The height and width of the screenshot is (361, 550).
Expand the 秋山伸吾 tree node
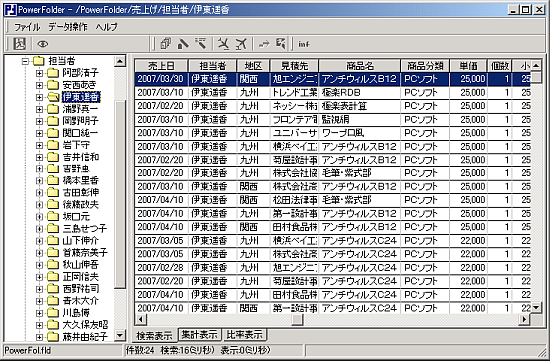coord(39,265)
